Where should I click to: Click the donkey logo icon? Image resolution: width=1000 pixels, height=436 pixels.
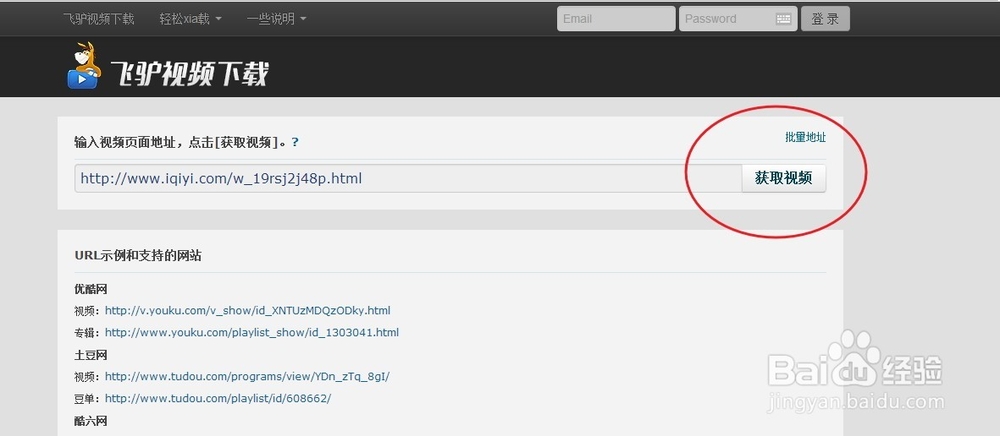pyautogui.click(x=84, y=65)
